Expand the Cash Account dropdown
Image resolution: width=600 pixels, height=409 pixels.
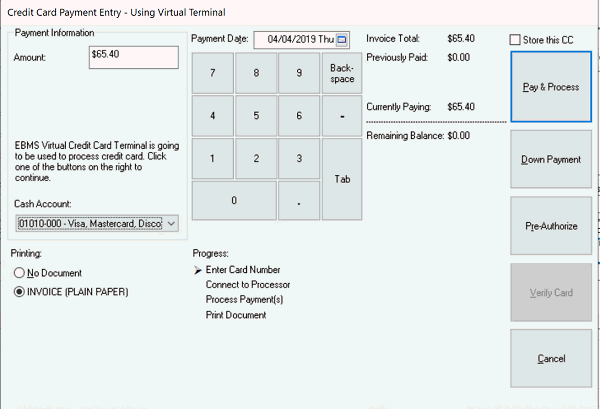pos(171,224)
